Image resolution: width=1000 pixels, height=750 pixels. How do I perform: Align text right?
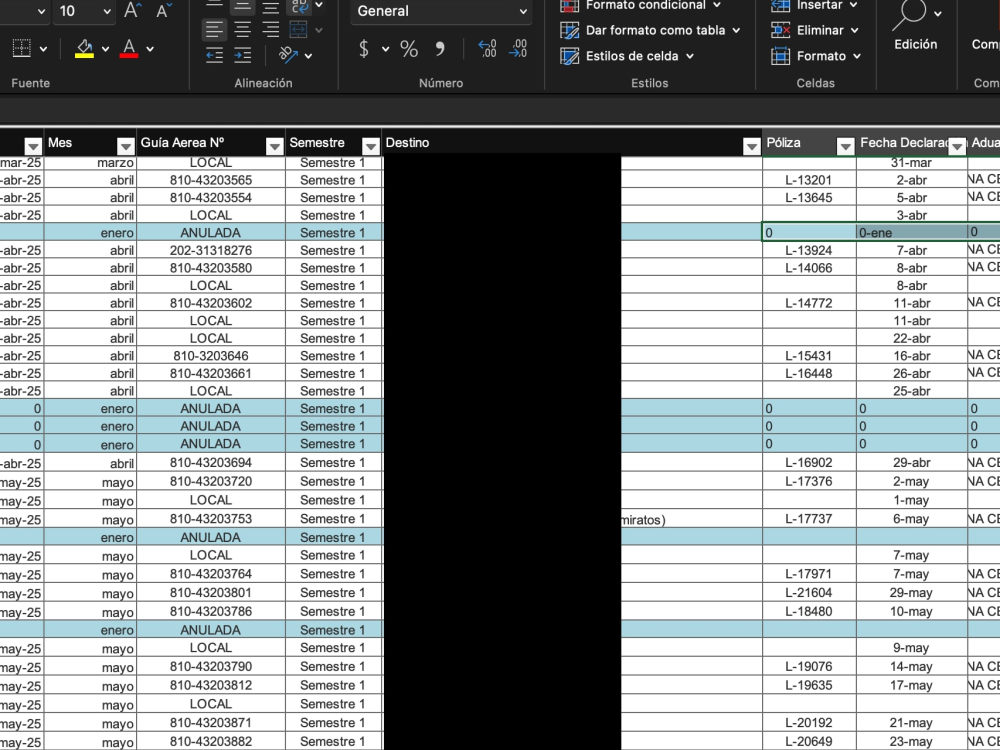(x=270, y=29)
